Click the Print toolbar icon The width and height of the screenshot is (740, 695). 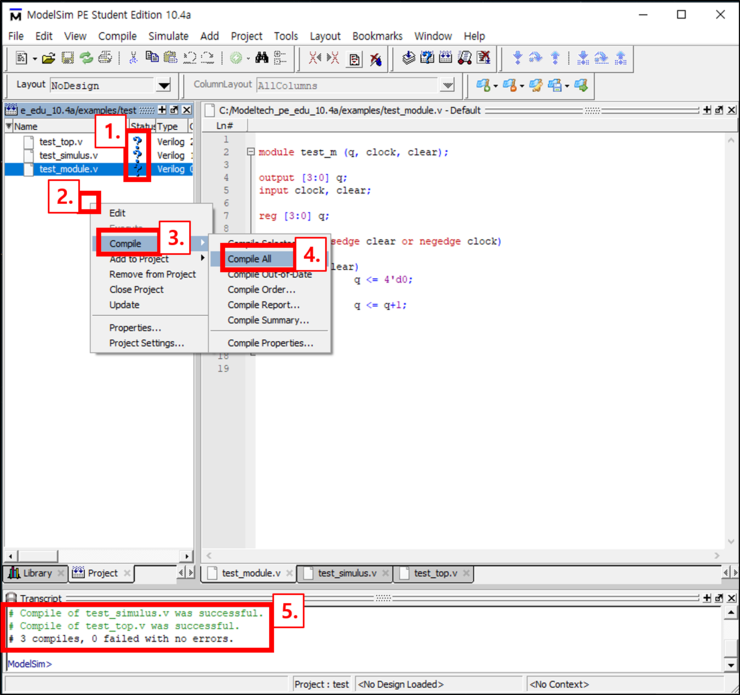105,58
